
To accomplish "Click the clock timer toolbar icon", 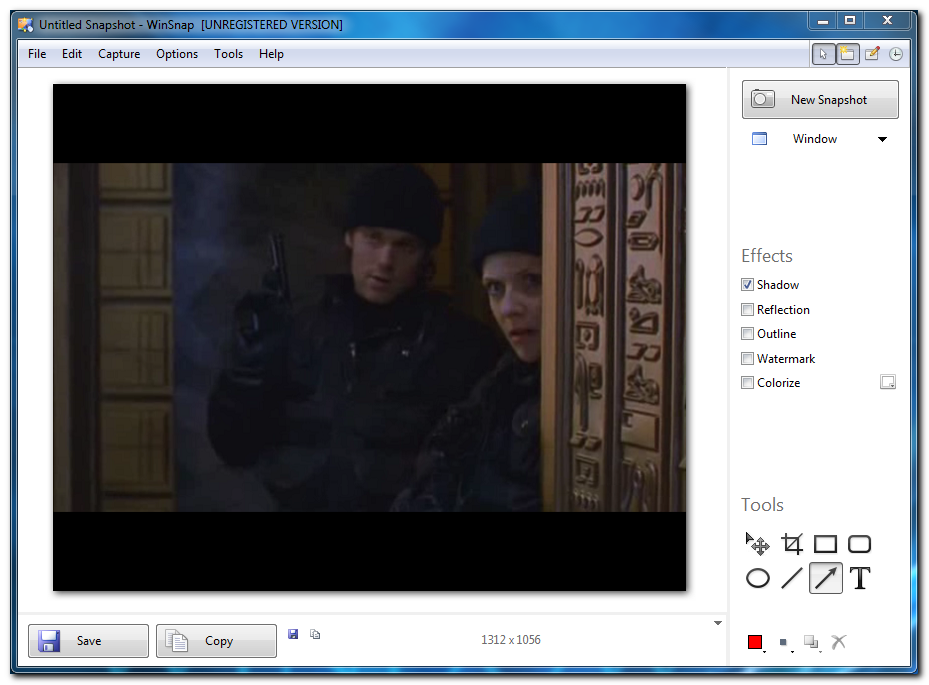I will pos(896,54).
